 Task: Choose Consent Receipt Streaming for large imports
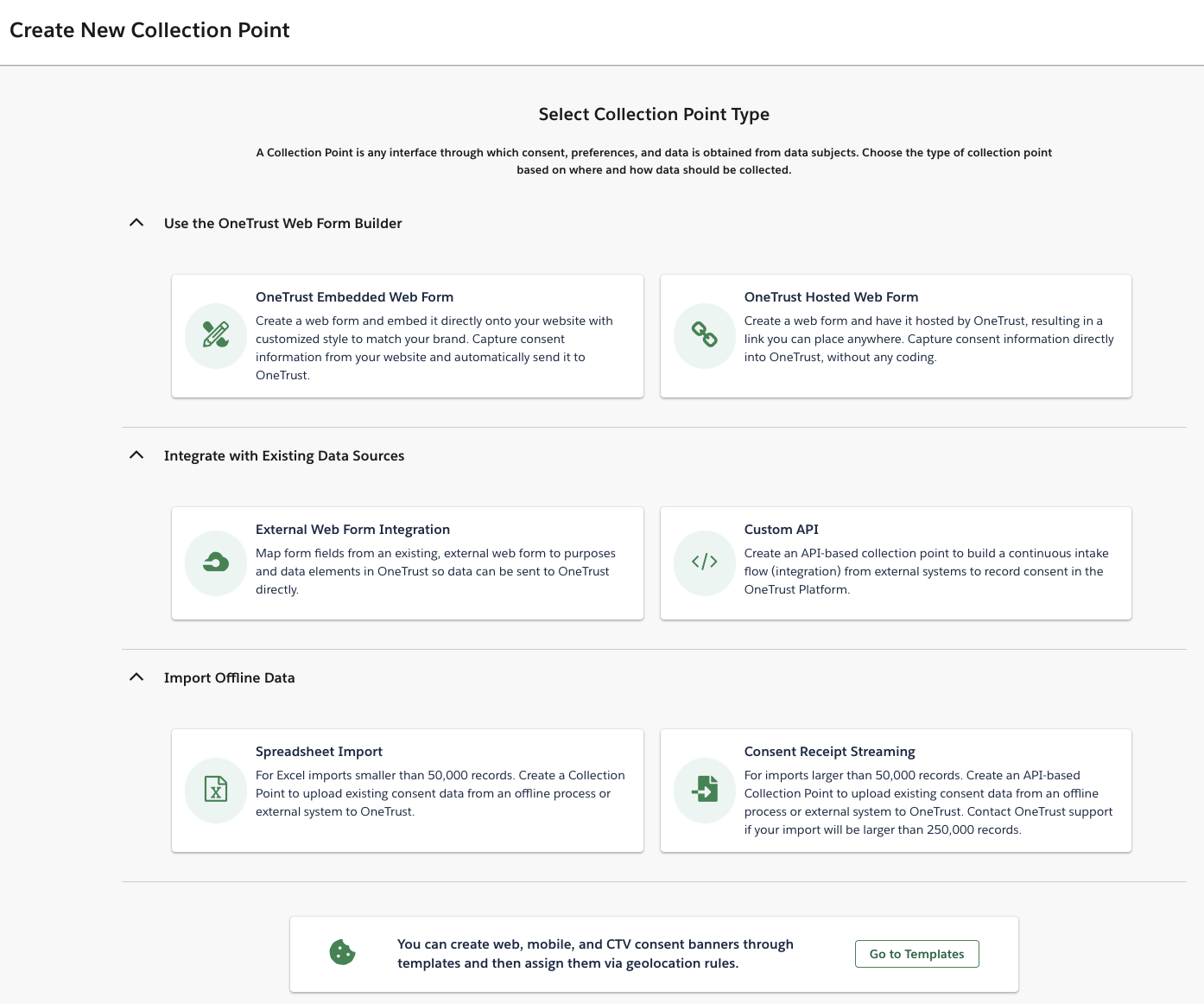(x=896, y=790)
